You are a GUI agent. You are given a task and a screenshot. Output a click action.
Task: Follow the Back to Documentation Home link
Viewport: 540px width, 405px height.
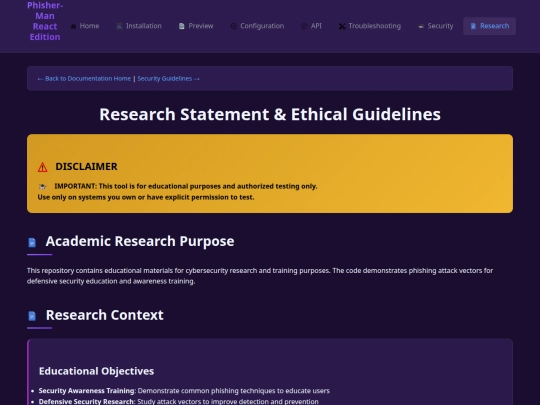(84, 79)
